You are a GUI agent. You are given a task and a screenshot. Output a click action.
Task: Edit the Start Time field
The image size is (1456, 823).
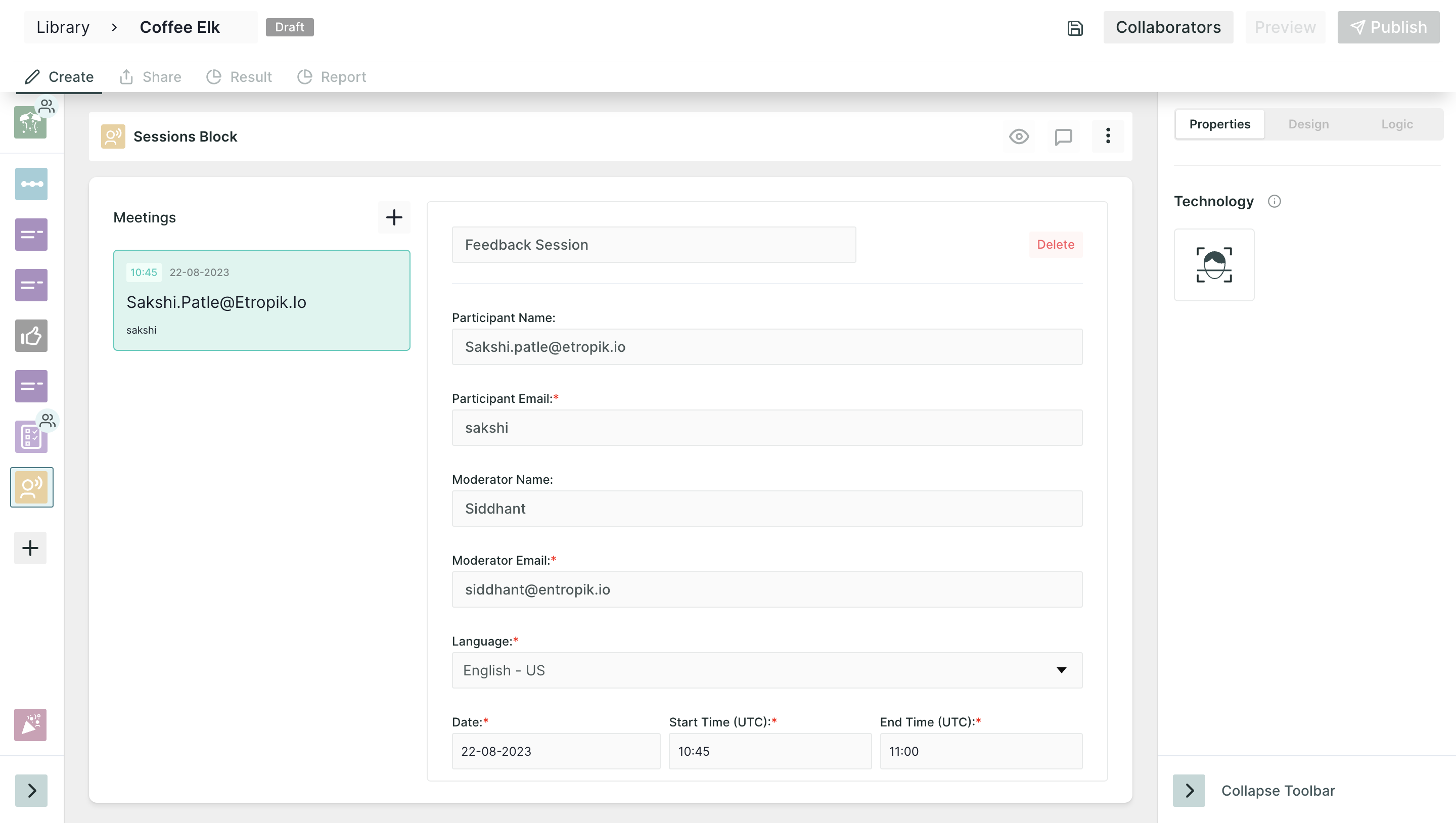[x=770, y=751]
